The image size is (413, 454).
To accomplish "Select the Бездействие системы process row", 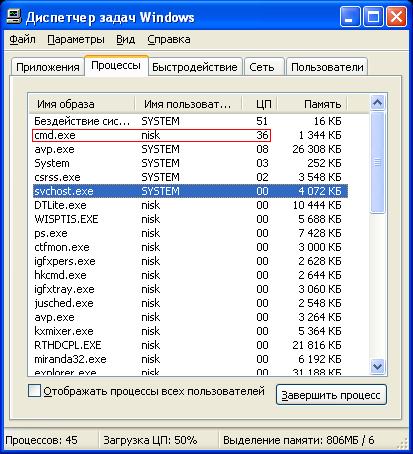I will point(190,121).
